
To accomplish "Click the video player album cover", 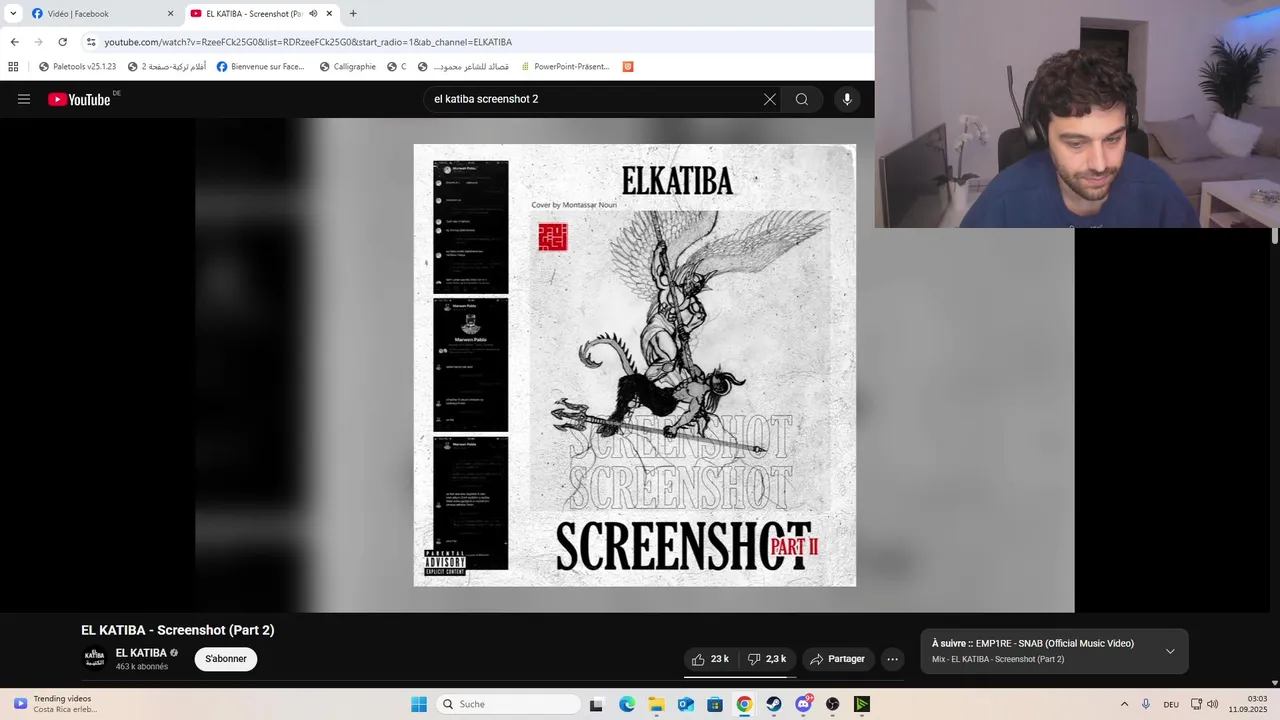I will (635, 365).
